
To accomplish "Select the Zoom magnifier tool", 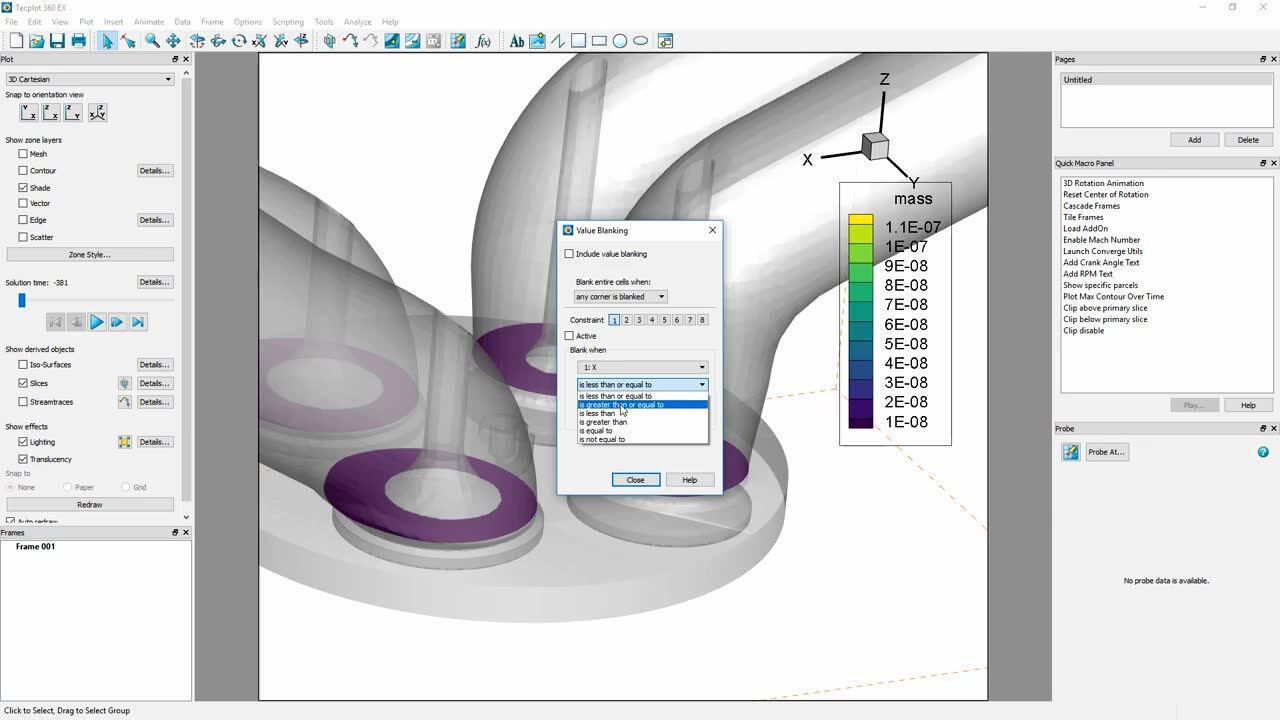I will 152,41.
